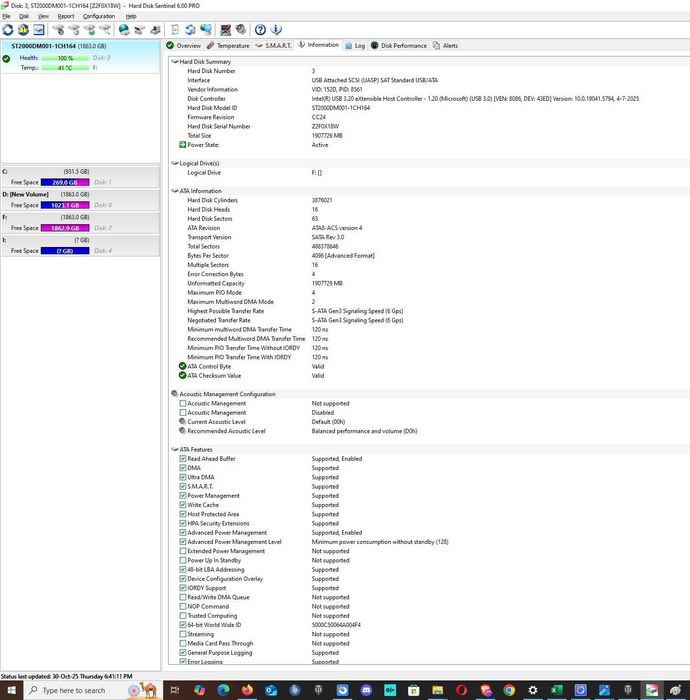The height and width of the screenshot is (700, 690).
Task: Click green health status check beside Health
Action: pyautogui.click(x=6, y=58)
